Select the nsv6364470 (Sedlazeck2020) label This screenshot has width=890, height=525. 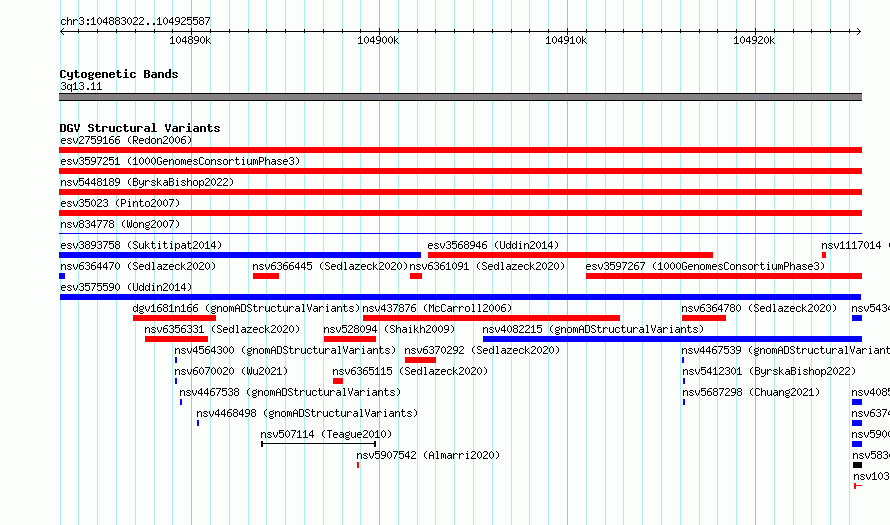(138, 266)
